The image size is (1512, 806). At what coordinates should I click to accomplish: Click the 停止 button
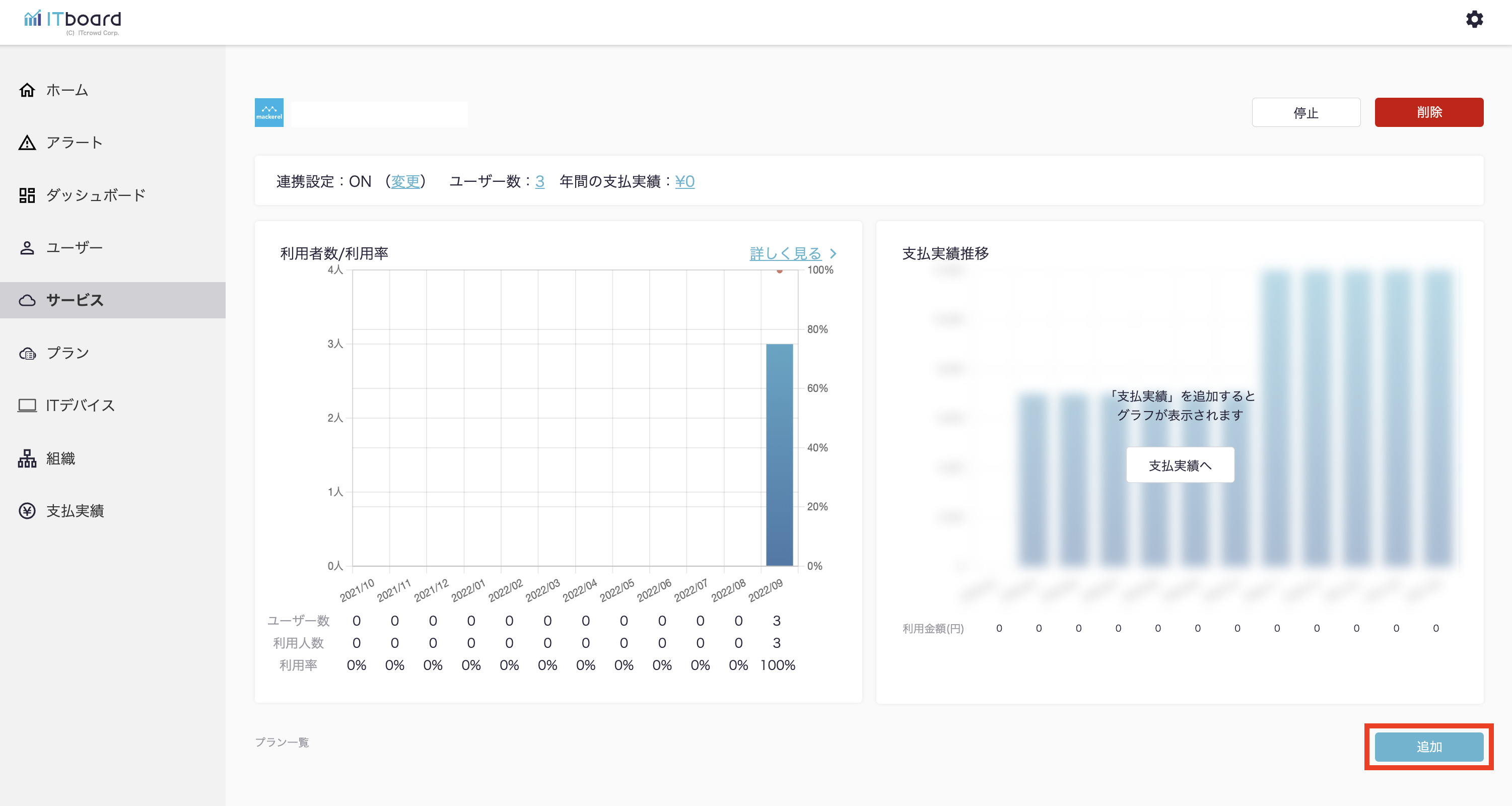point(1305,112)
